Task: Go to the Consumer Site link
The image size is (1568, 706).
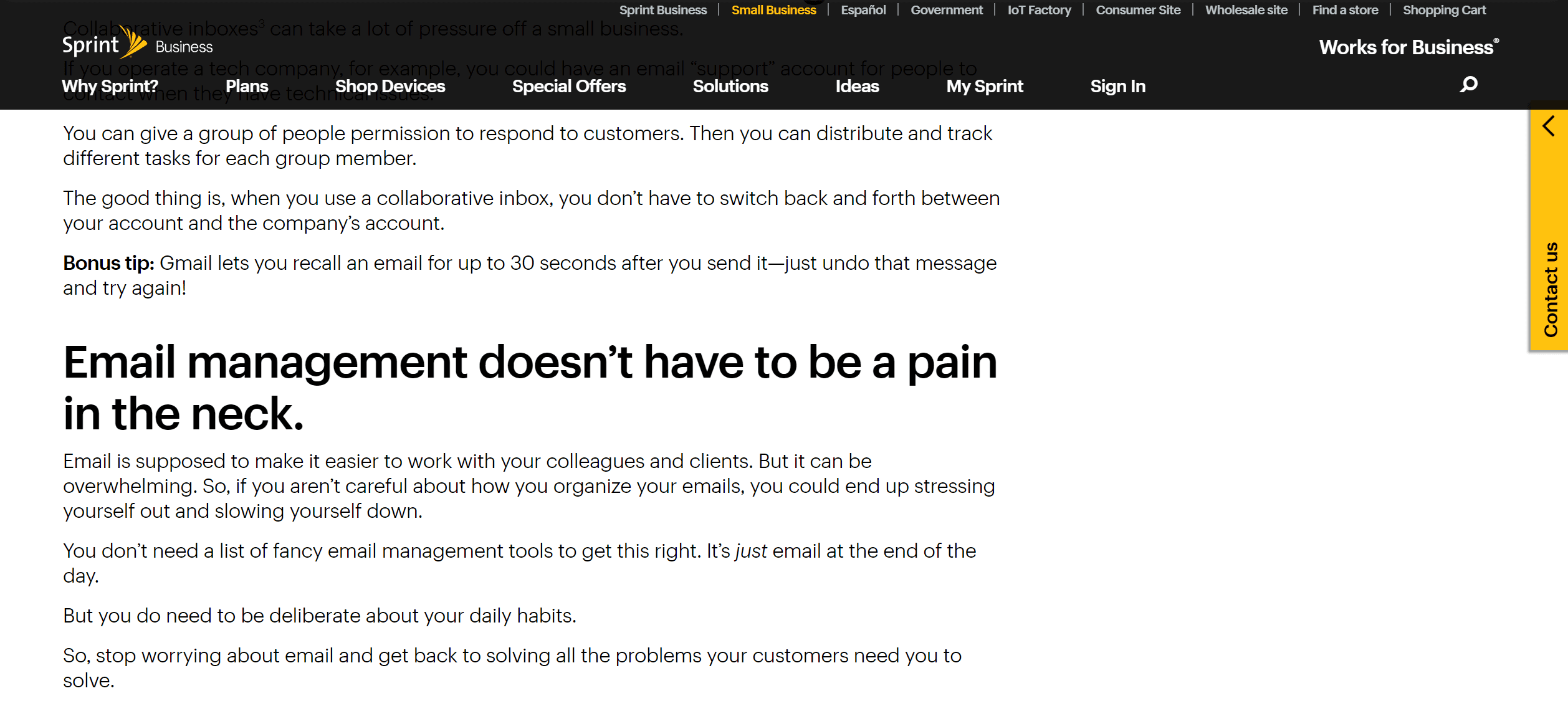Action: [x=1138, y=10]
